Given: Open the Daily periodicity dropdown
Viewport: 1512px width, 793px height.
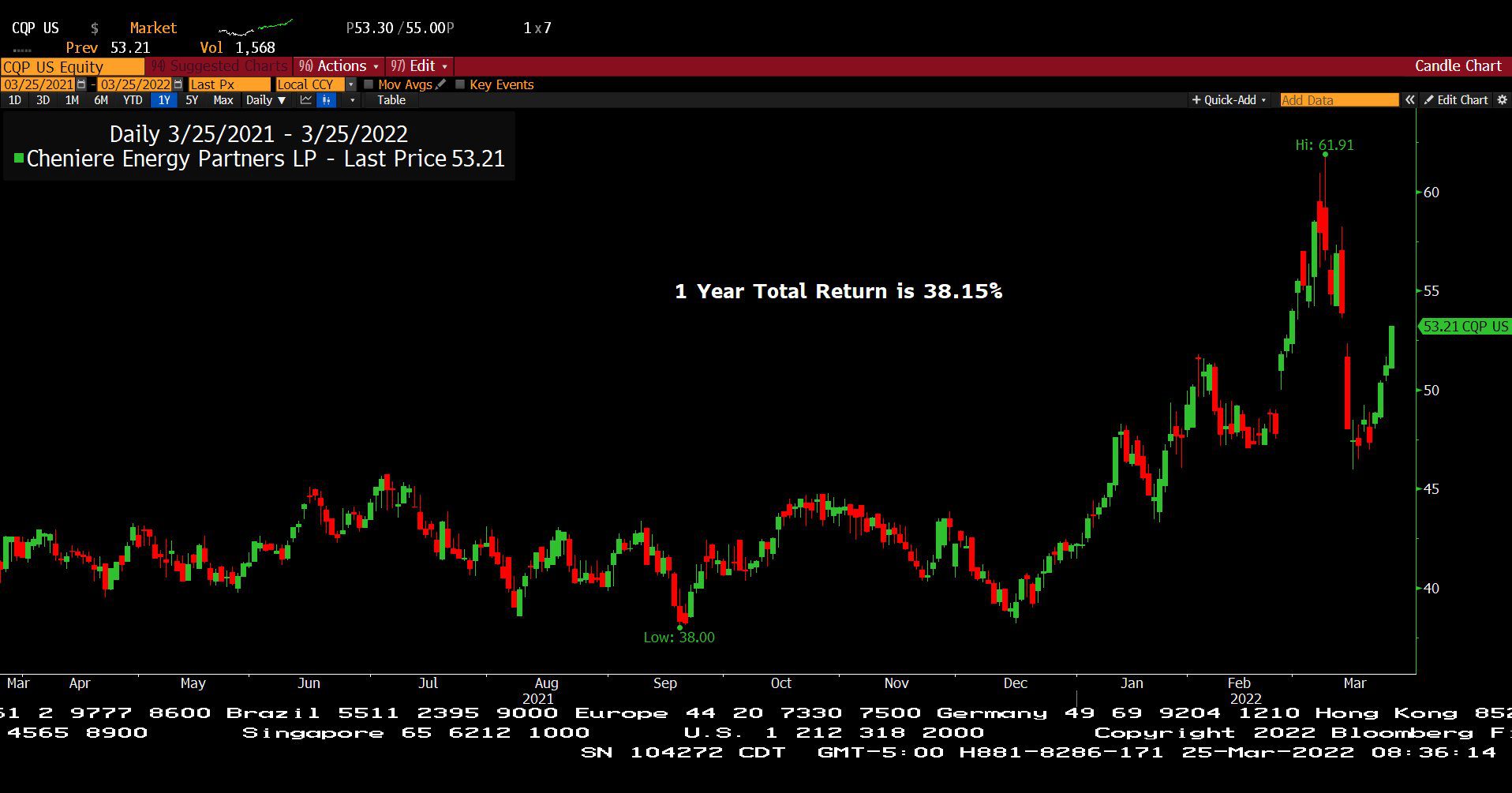Looking at the screenshot, I should click(x=265, y=100).
